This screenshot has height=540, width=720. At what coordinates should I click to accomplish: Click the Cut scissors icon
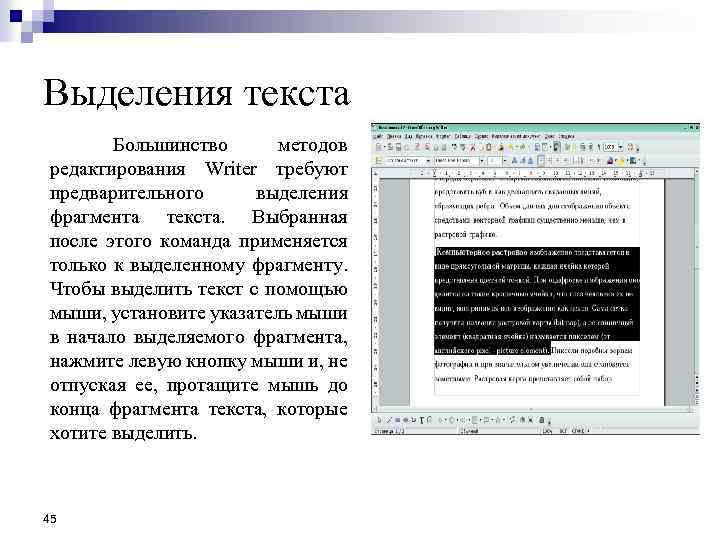point(472,147)
